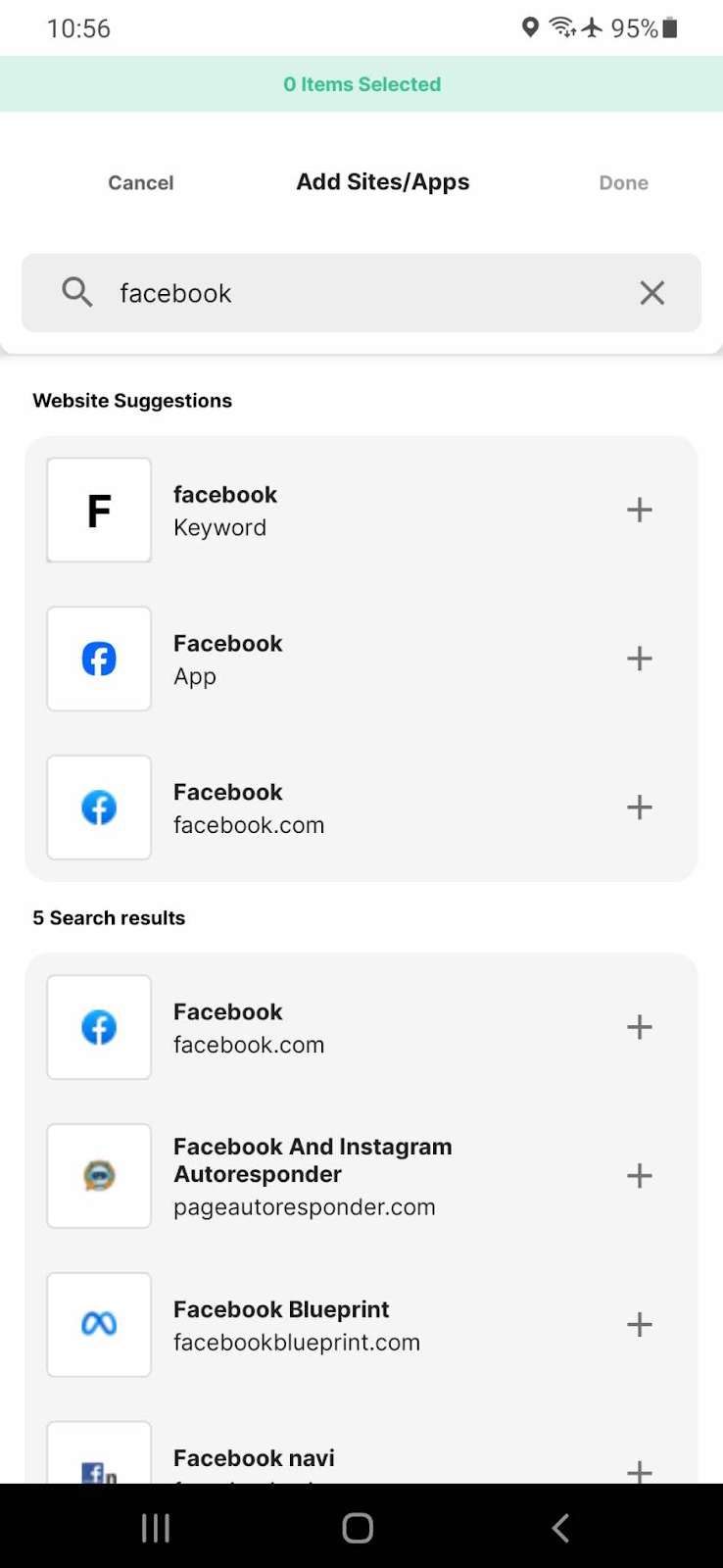Add Facebook And Instagram Autoresponder site
Screen dimensions: 723x1568
pyautogui.click(x=639, y=1176)
